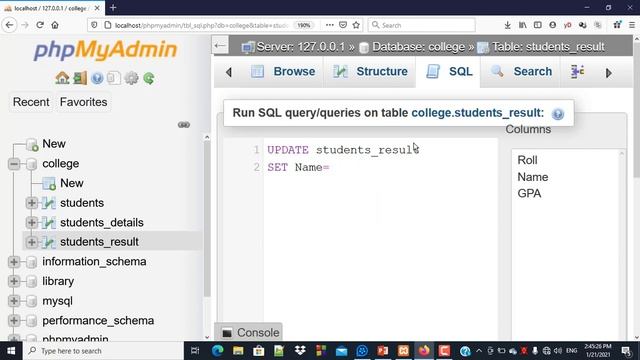This screenshot has width=640, height=360.
Task: Click the navigation panel vertical scrollbar
Action: [x=207, y=219]
